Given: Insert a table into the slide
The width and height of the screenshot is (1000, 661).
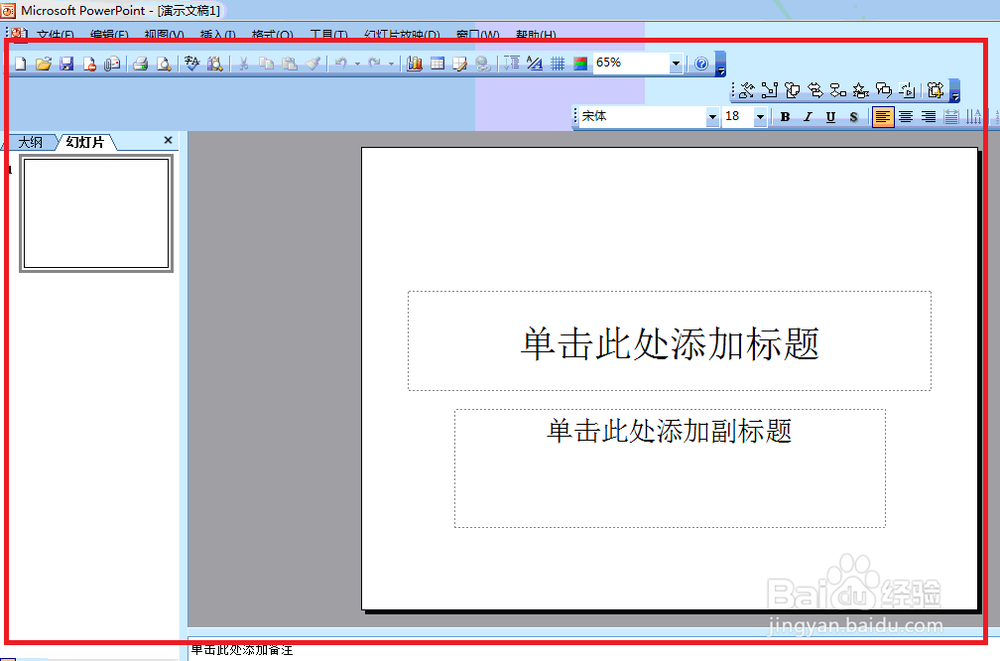Looking at the screenshot, I should (436, 63).
